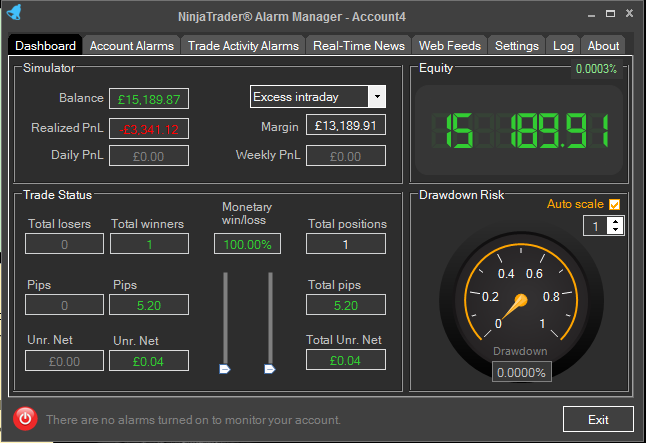This screenshot has width=646, height=443.
Task: Open the Trade Activity Alarms tab
Action: click(243, 45)
